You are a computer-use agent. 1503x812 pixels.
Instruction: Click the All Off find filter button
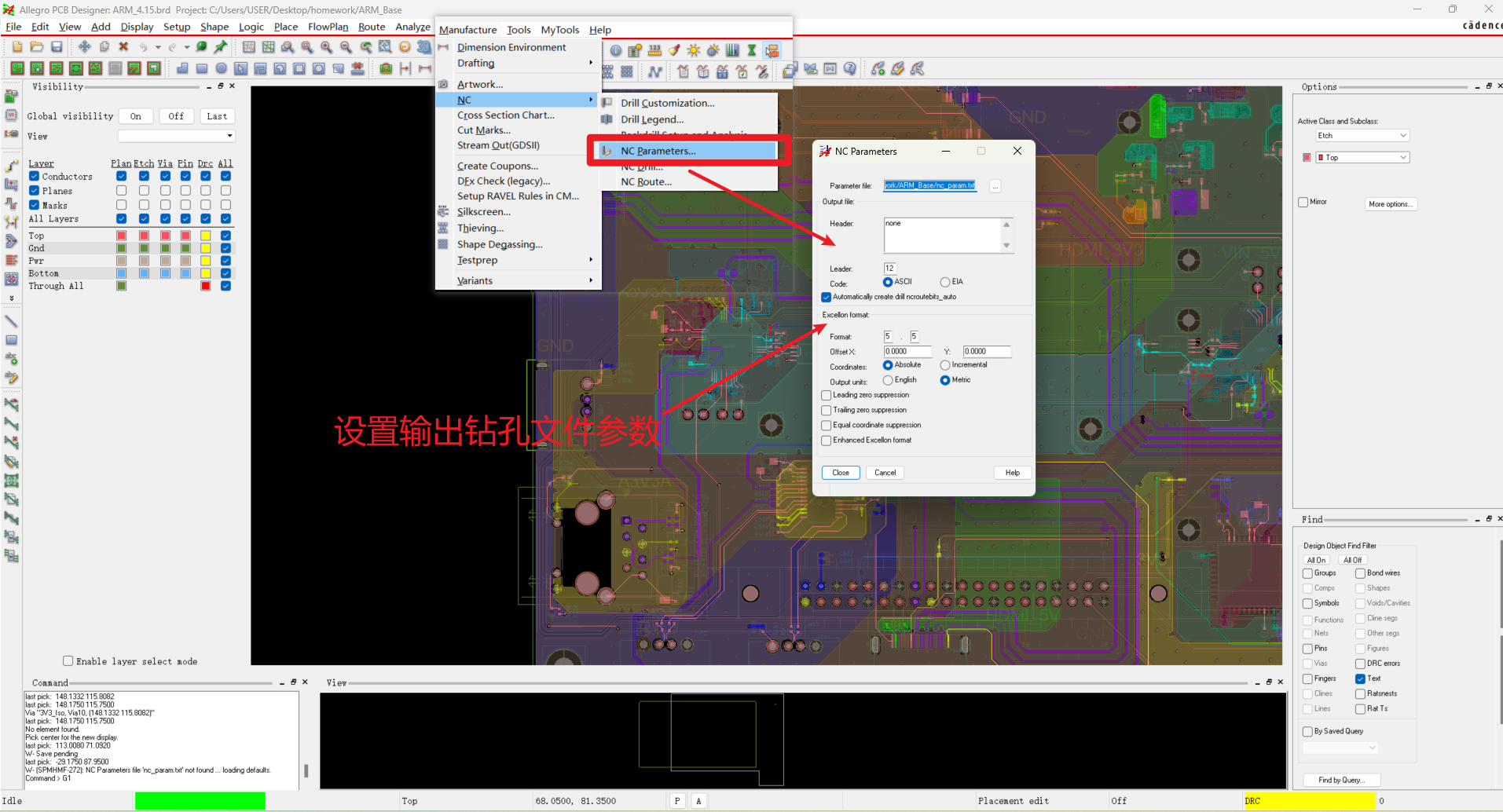pos(1352,560)
